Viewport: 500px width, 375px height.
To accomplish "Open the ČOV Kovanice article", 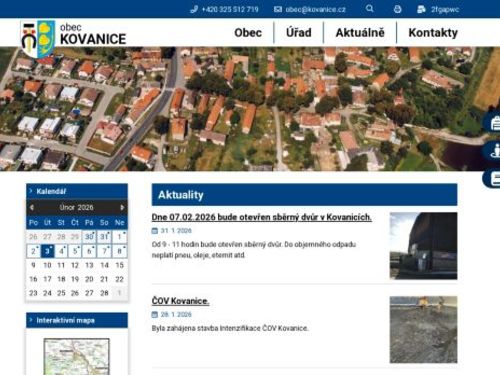I will (x=180, y=301).
